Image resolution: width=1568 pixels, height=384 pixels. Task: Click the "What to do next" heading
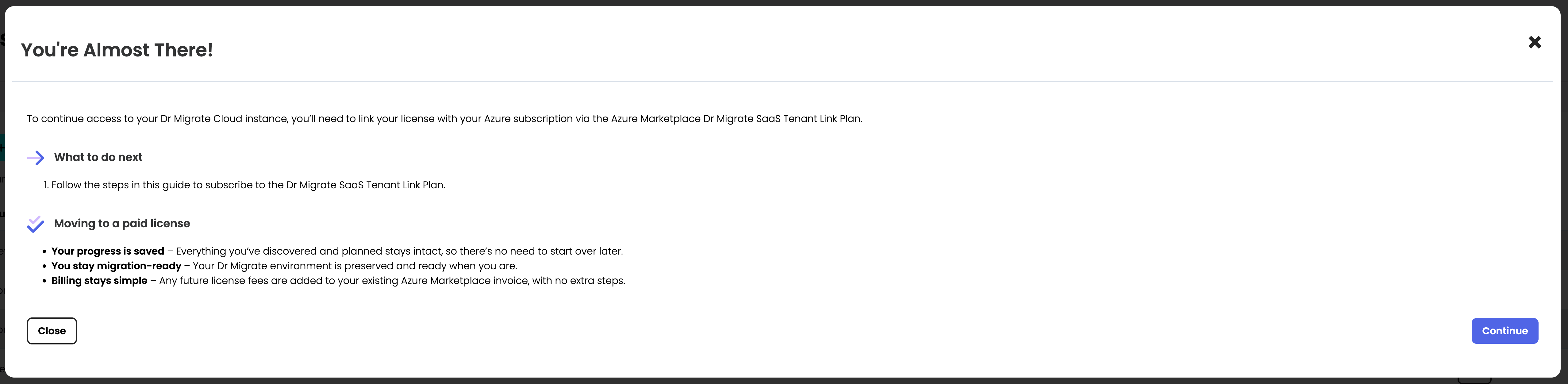pyautogui.click(x=98, y=157)
